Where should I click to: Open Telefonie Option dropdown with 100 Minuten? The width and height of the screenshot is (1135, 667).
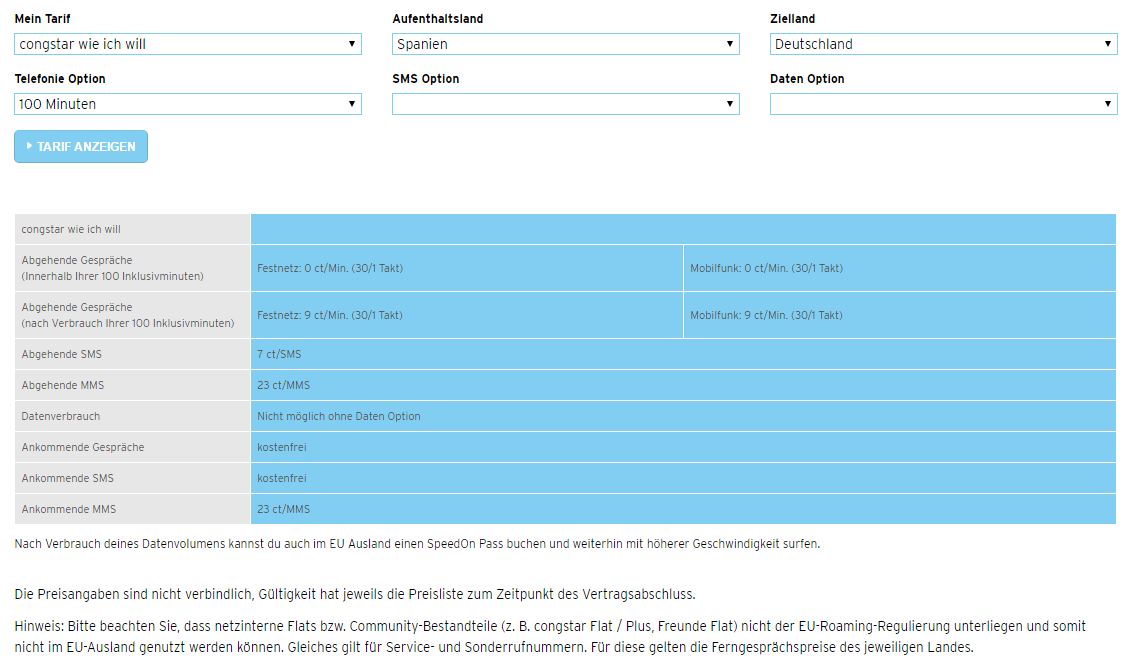tap(188, 104)
